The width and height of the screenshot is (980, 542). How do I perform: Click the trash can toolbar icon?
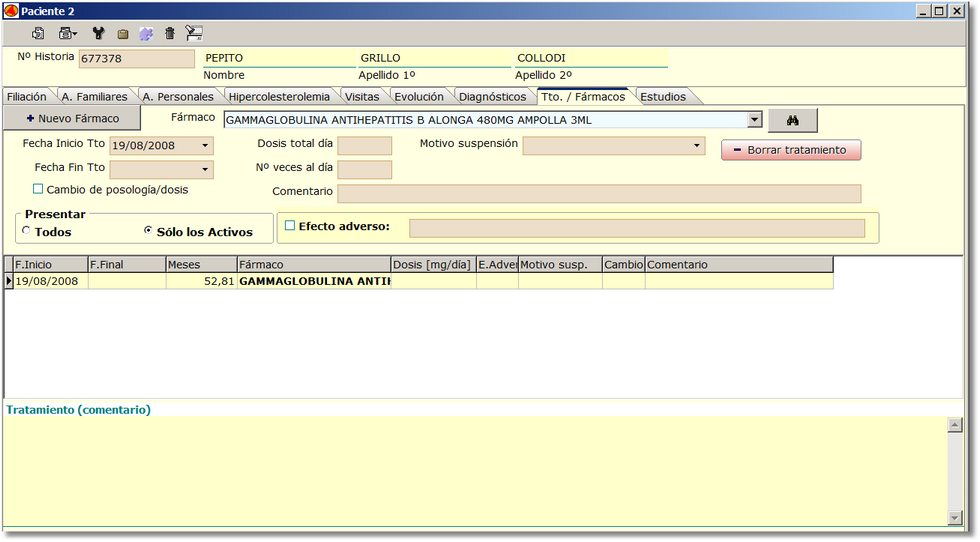169,34
